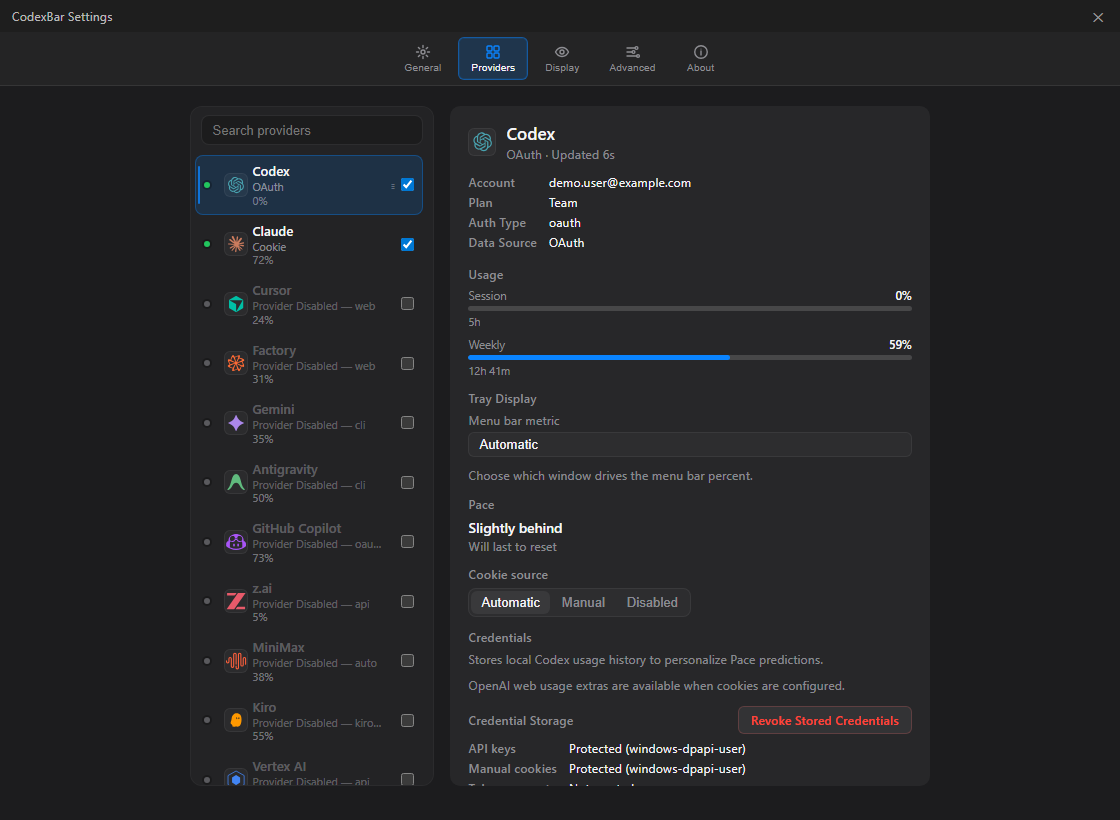
Task: Set cookie source to Manual
Action: 583,602
